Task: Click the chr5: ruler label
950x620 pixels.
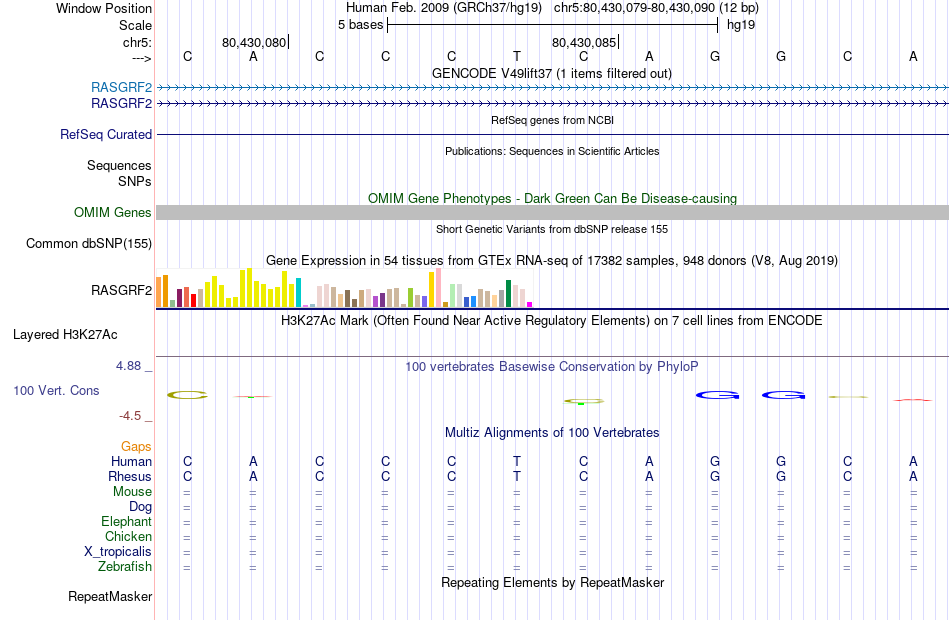Action: [x=137, y=42]
